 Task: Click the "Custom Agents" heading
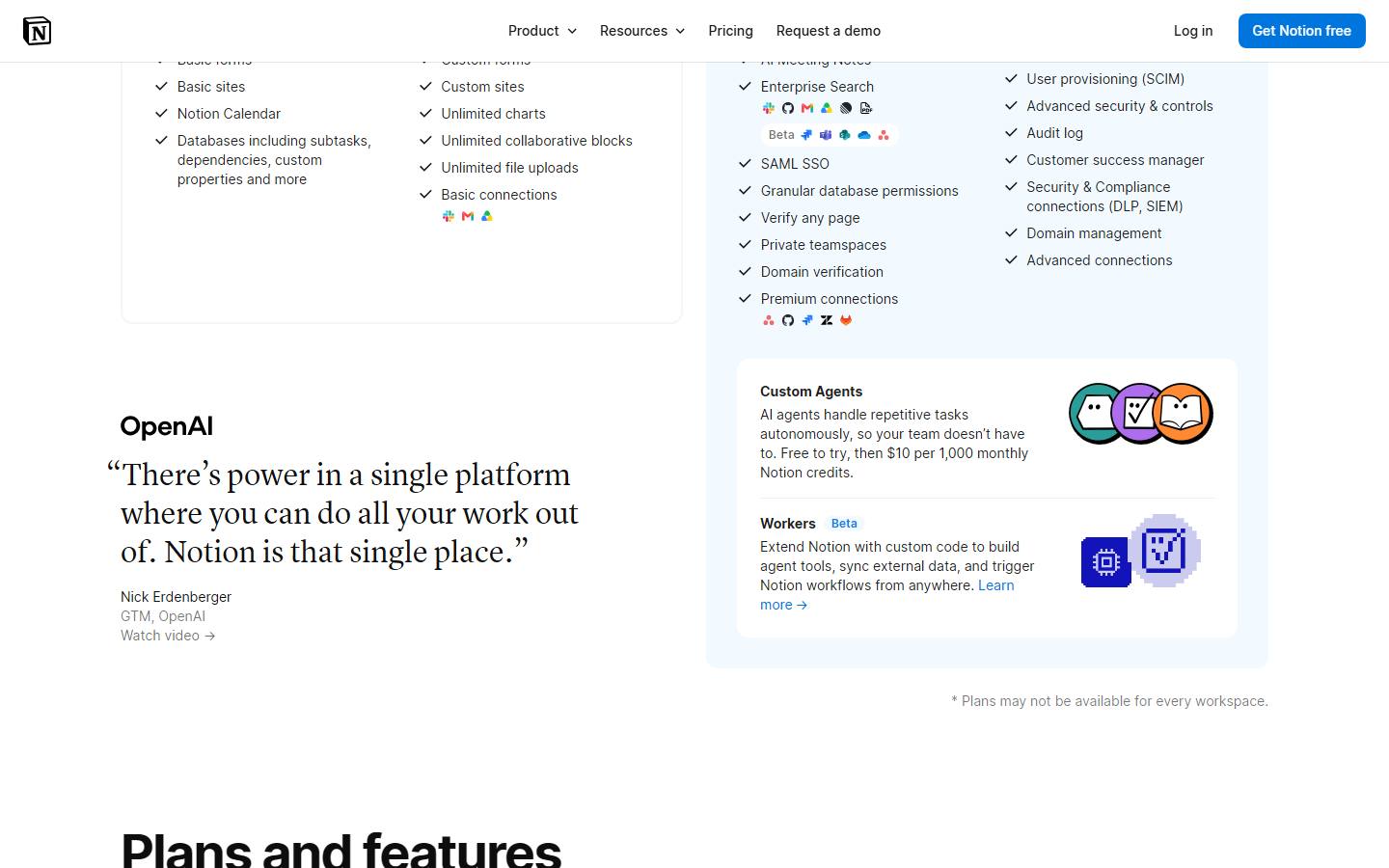[811, 392]
